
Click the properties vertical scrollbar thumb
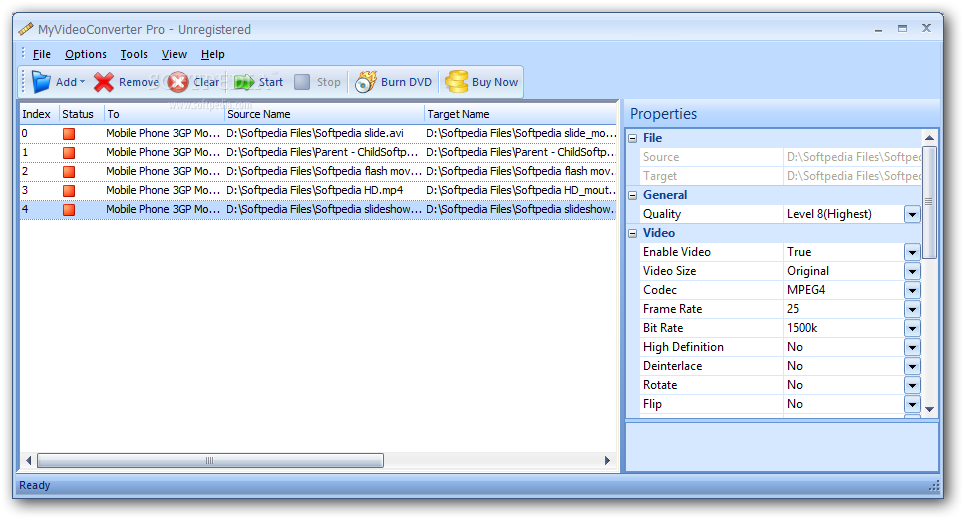coord(930,202)
